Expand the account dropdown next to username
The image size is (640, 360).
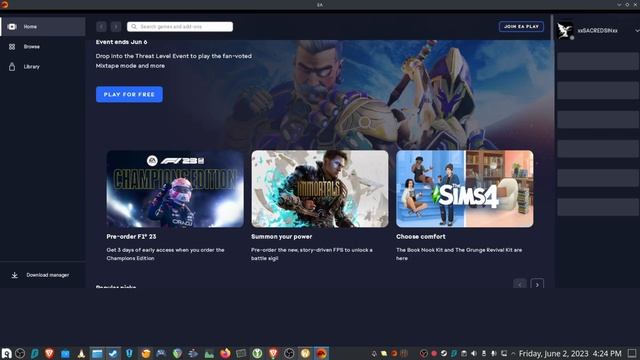point(637,31)
